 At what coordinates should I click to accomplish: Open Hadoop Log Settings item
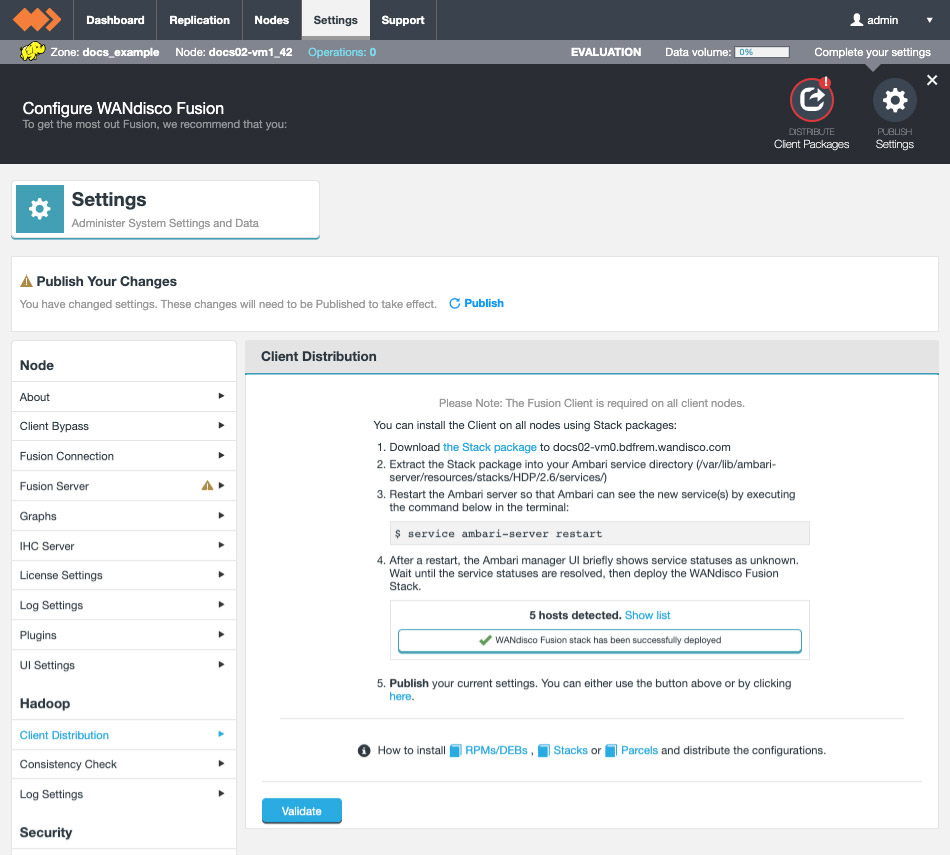tap(124, 794)
